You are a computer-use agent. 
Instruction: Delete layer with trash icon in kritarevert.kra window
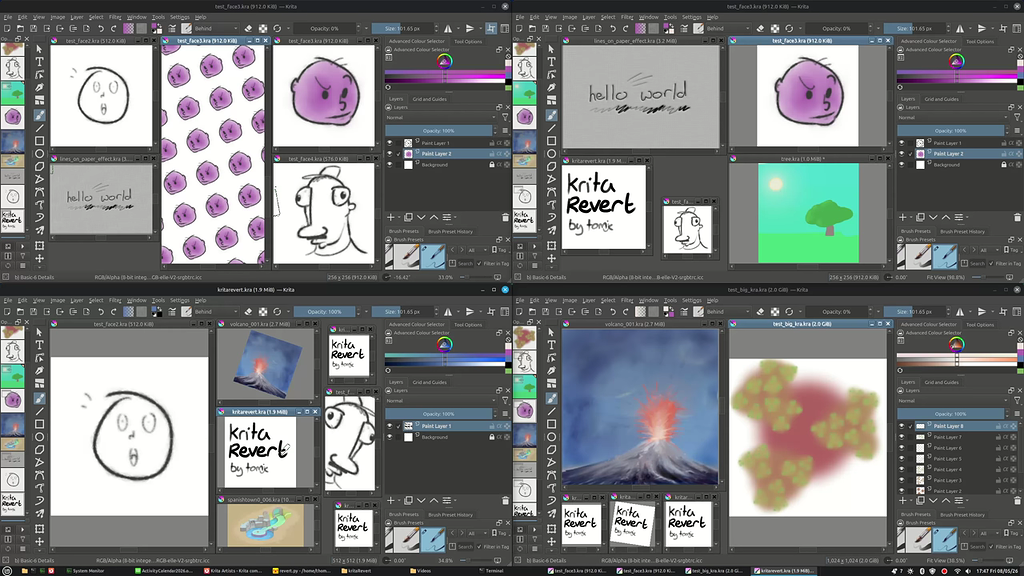tap(505, 500)
